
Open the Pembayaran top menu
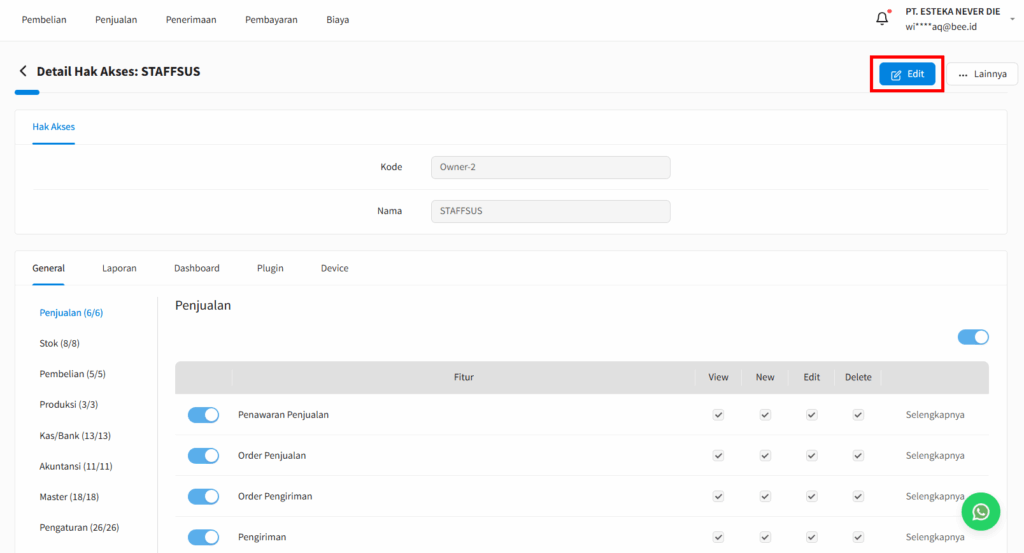(x=271, y=20)
